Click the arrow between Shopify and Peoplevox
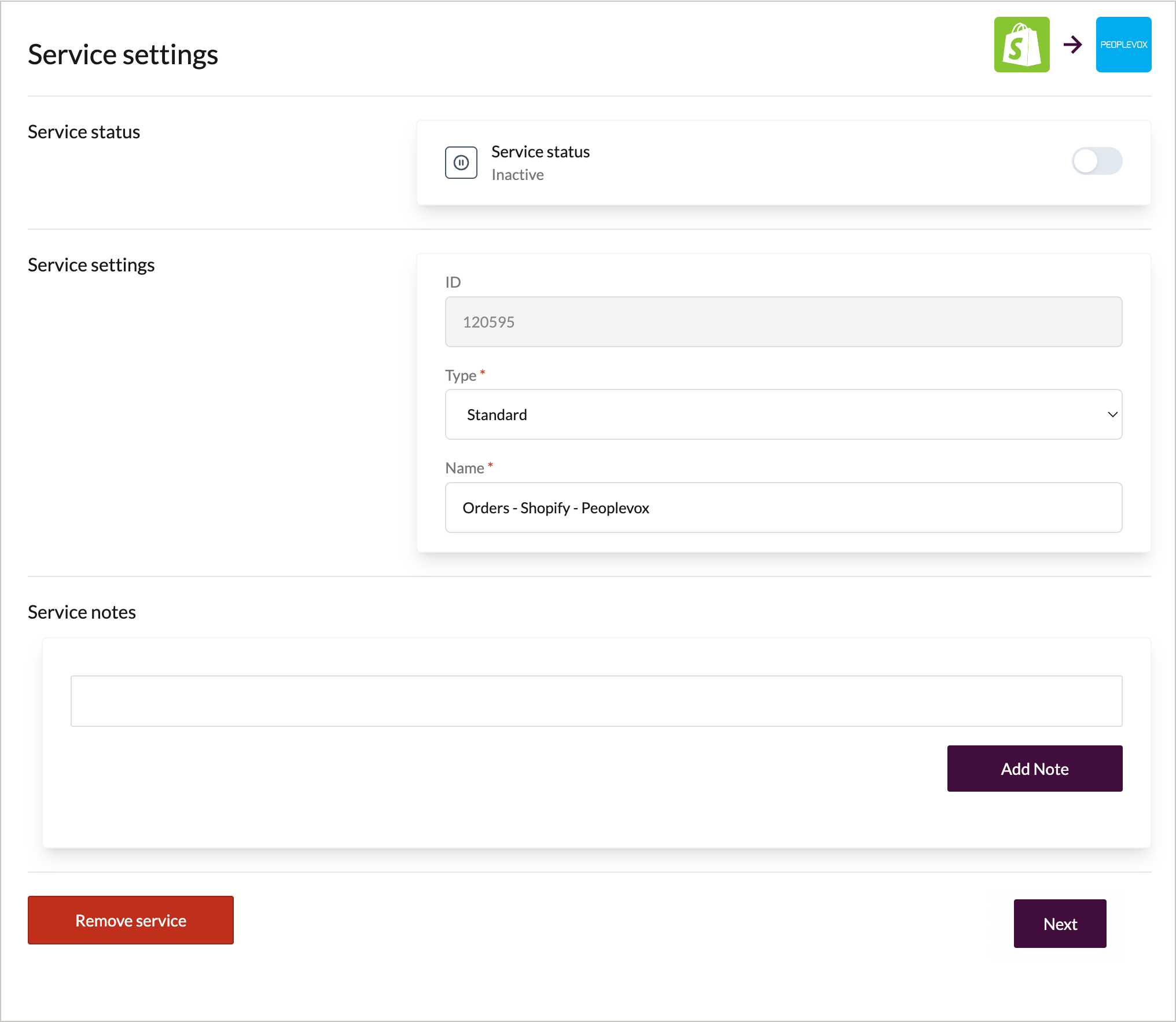Image resolution: width=1176 pixels, height=1022 pixels. pyautogui.click(x=1072, y=45)
